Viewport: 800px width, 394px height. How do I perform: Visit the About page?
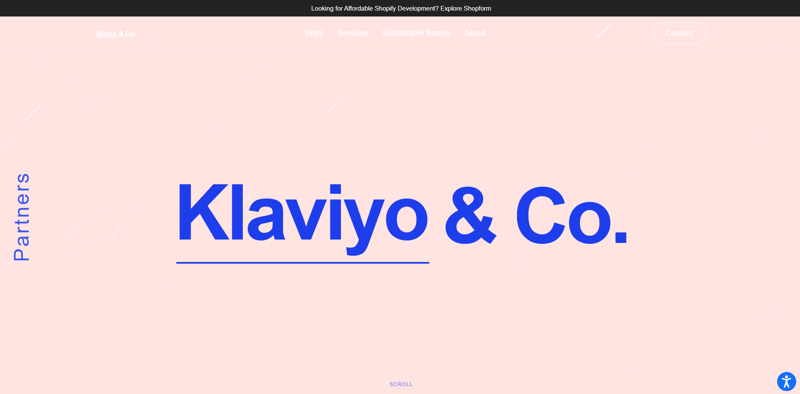coord(475,33)
